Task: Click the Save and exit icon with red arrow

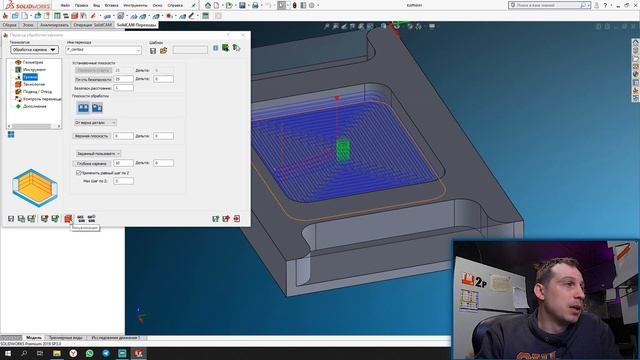Action: [226, 219]
